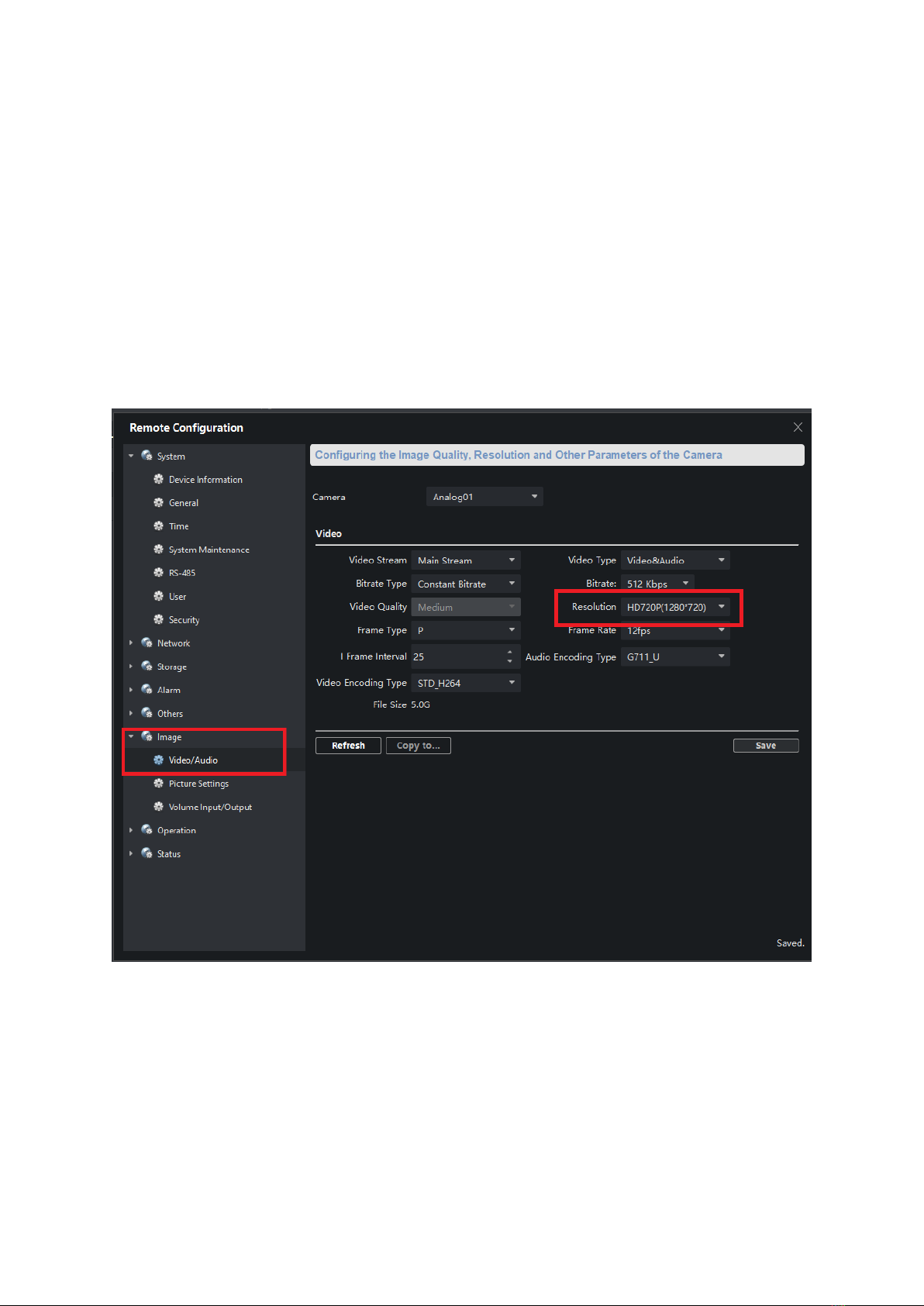Click the Refresh button
The width and height of the screenshot is (924, 1306).
click(348, 746)
